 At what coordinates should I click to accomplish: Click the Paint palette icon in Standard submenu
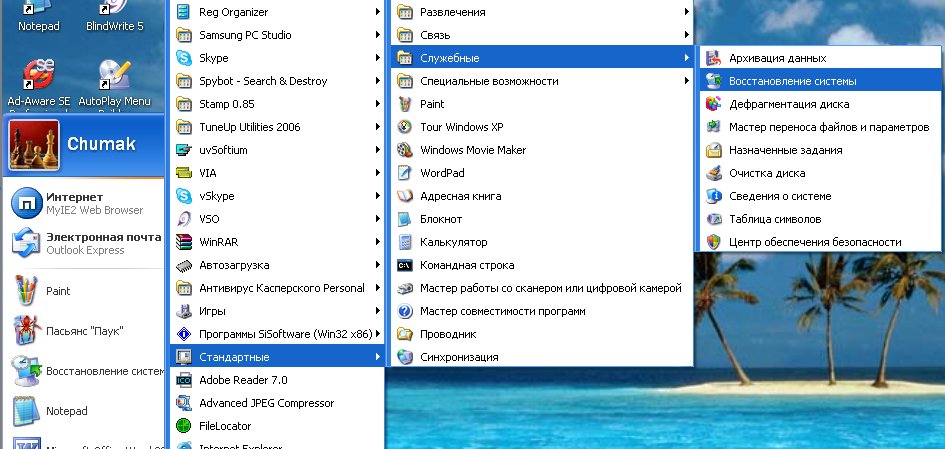coord(405,104)
